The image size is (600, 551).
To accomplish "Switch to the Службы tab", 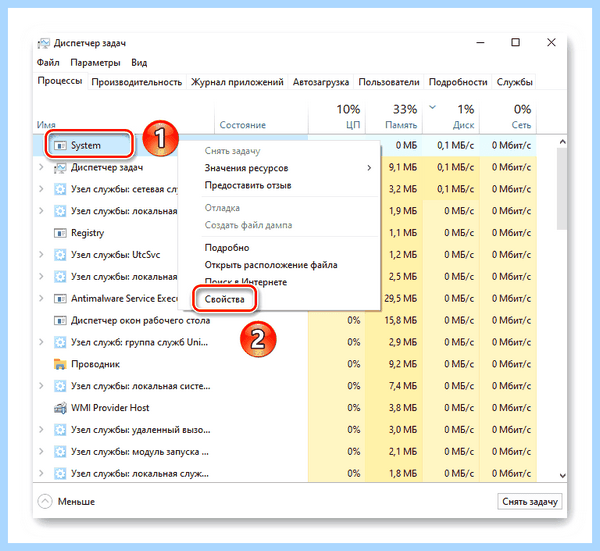I will tap(514, 82).
